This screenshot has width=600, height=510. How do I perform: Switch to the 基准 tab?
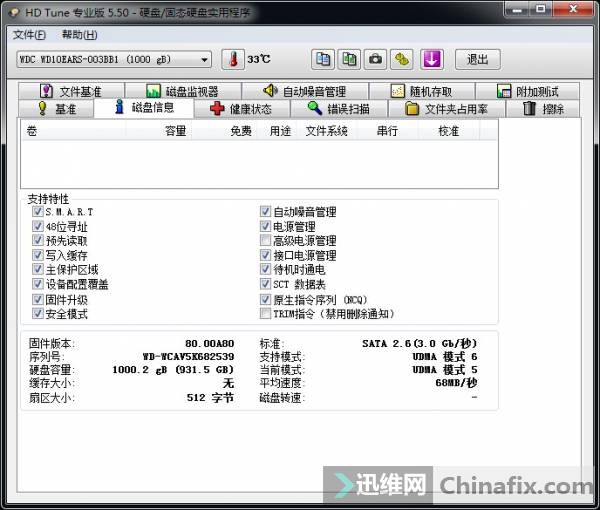tap(56, 109)
